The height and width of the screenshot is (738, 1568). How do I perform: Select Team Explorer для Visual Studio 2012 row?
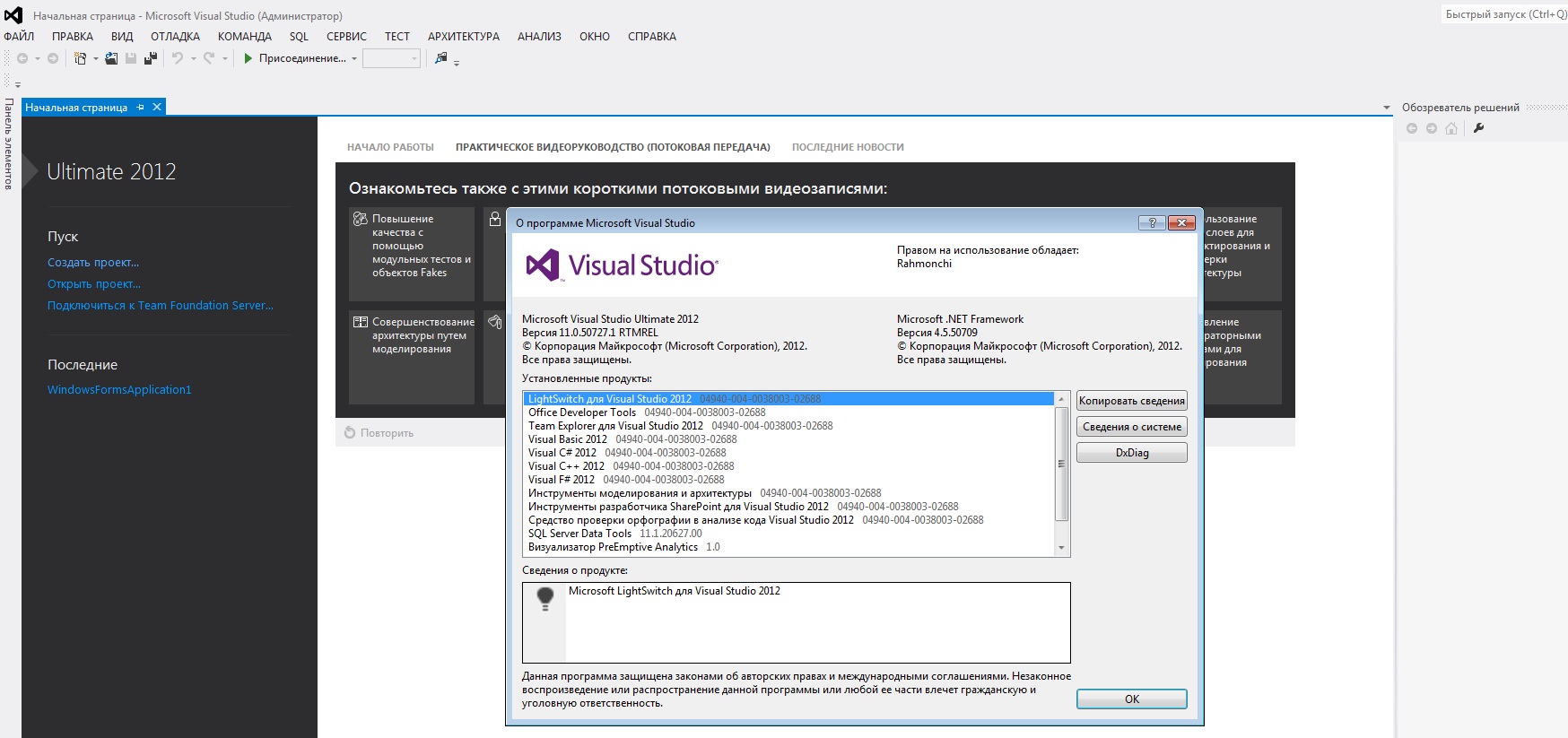pyautogui.click(x=788, y=426)
